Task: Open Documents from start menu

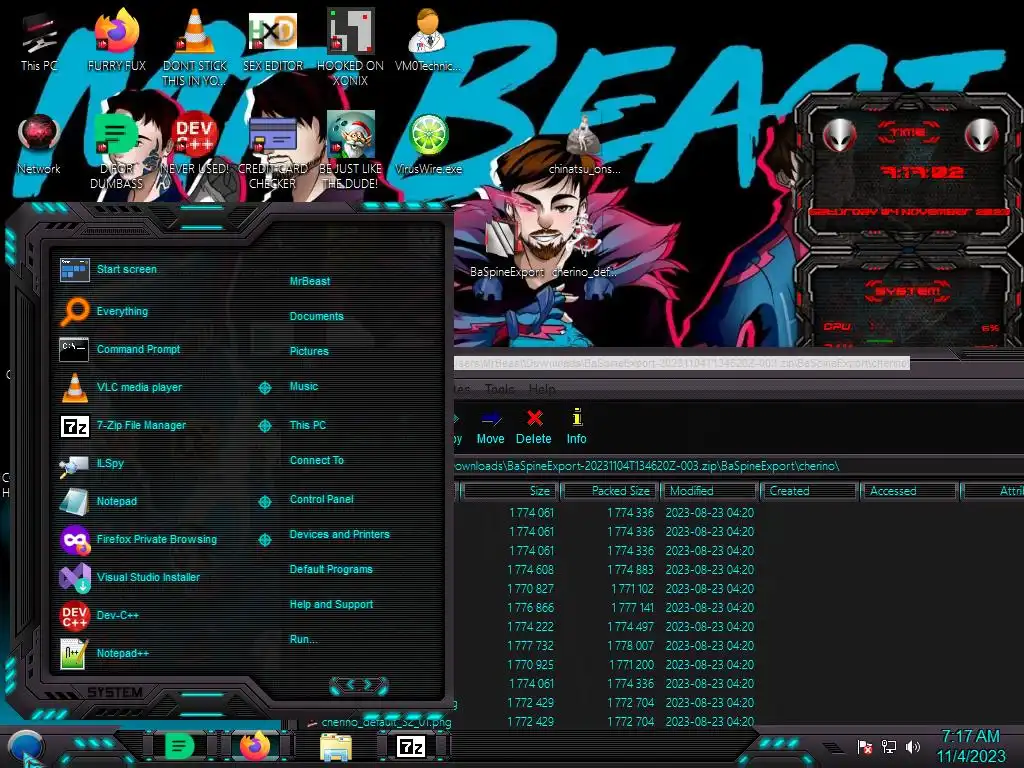Action: [x=317, y=316]
